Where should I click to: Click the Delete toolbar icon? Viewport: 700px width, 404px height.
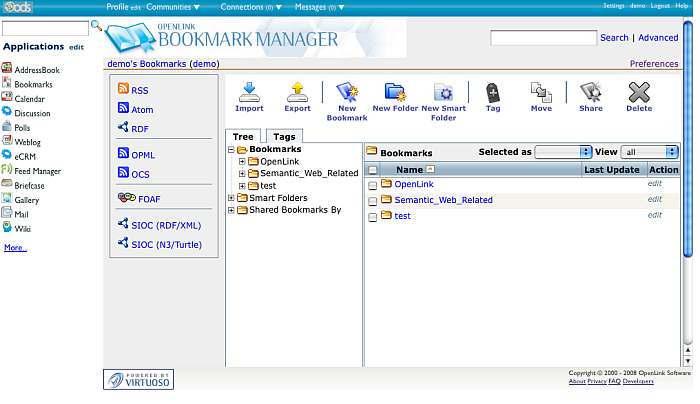coord(639,92)
